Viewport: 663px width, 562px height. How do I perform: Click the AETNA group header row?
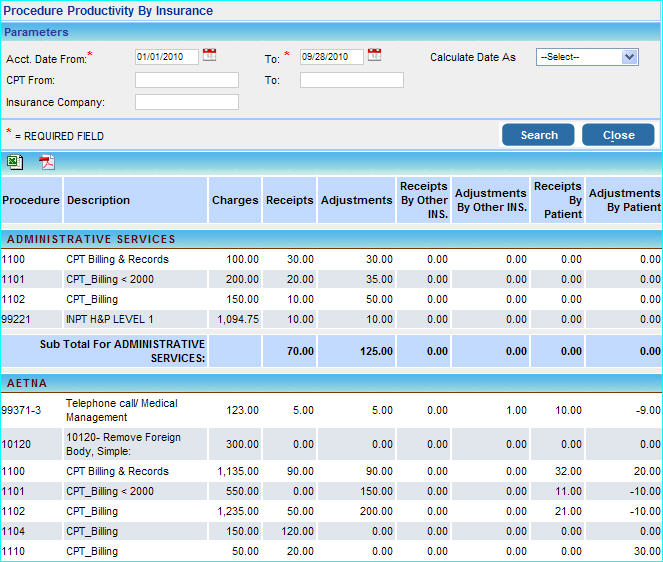330,383
